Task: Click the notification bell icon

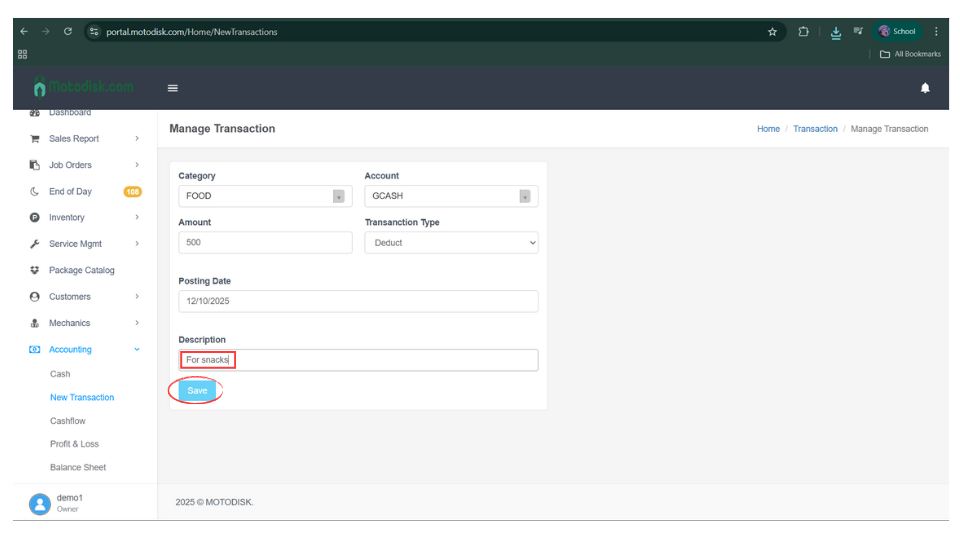Action: [x=924, y=88]
